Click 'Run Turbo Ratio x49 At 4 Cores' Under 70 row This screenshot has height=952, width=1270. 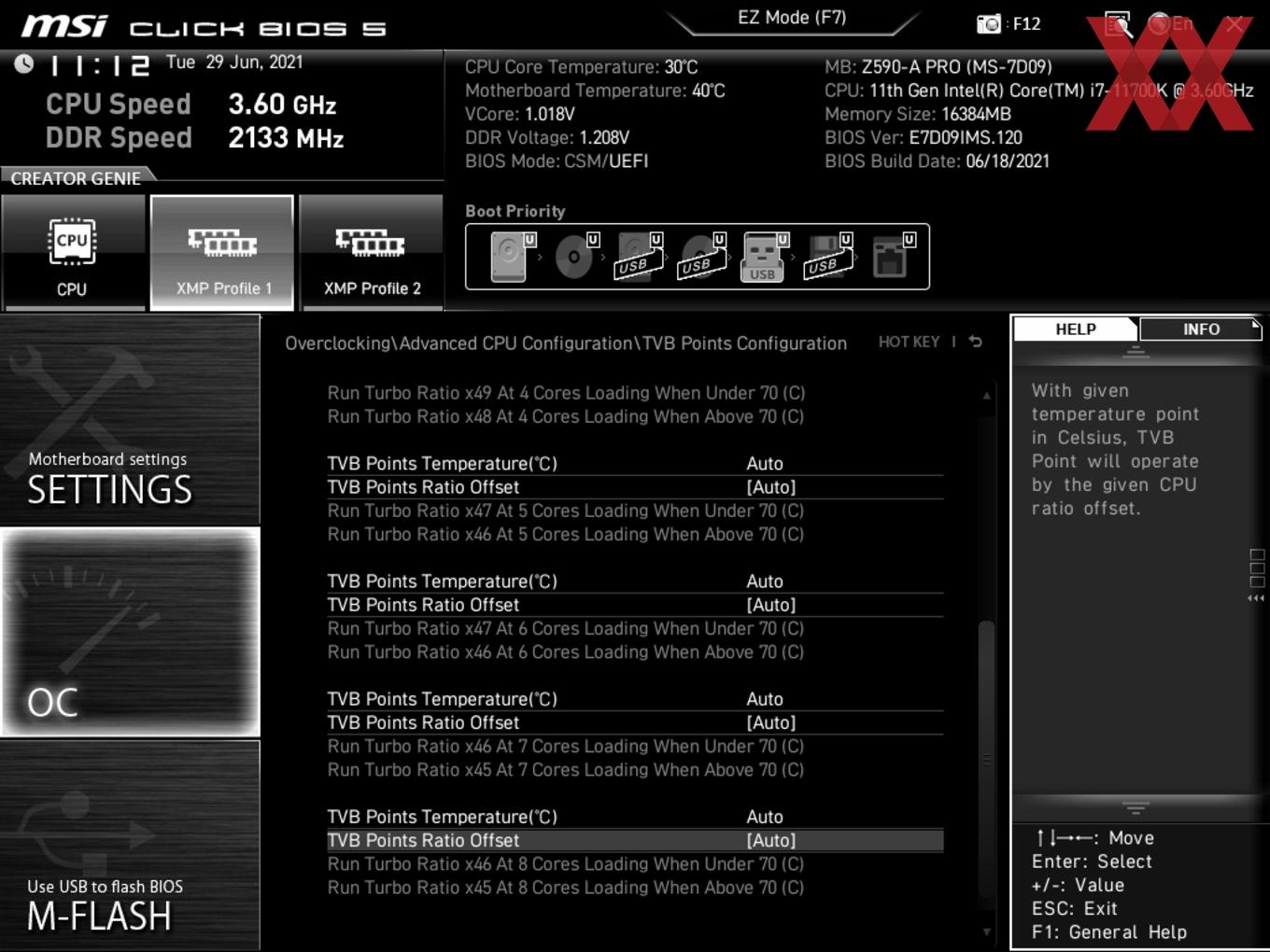tap(566, 393)
